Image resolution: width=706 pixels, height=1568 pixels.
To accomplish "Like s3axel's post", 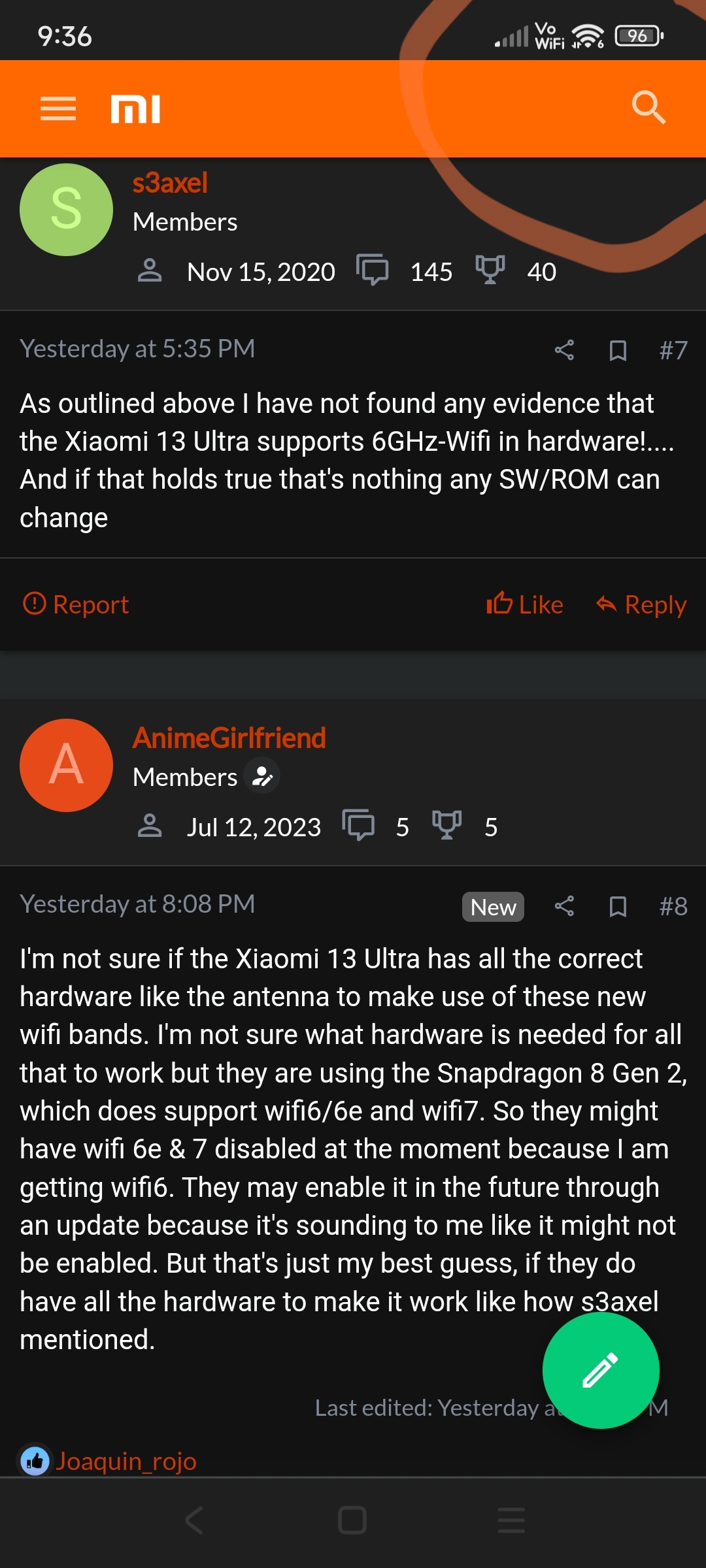I will point(525,604).
